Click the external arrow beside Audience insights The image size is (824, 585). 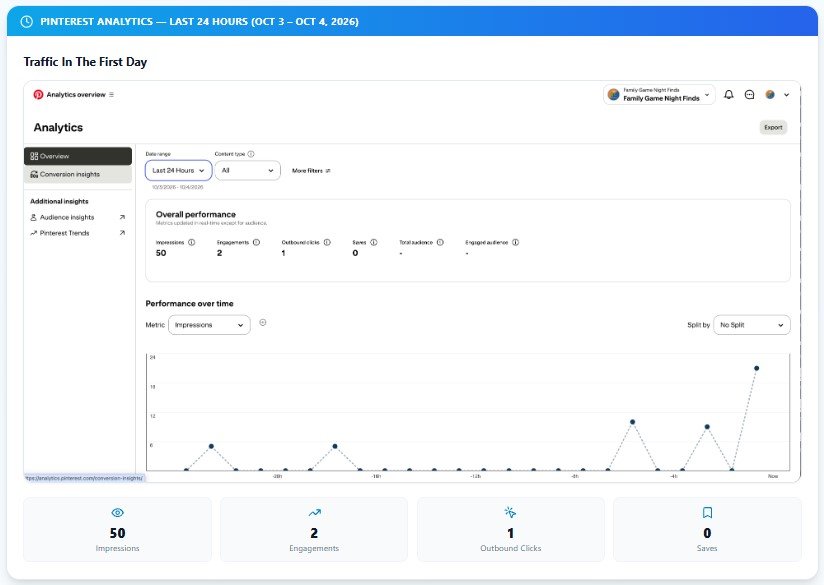coord(122,217)
